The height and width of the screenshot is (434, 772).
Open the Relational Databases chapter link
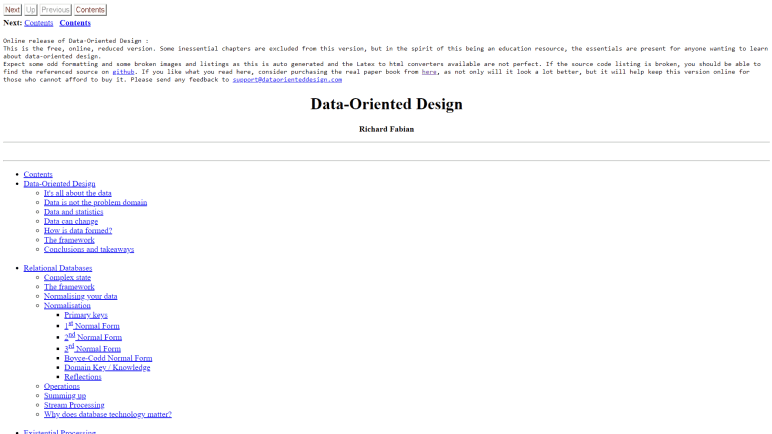pos(57,268)
